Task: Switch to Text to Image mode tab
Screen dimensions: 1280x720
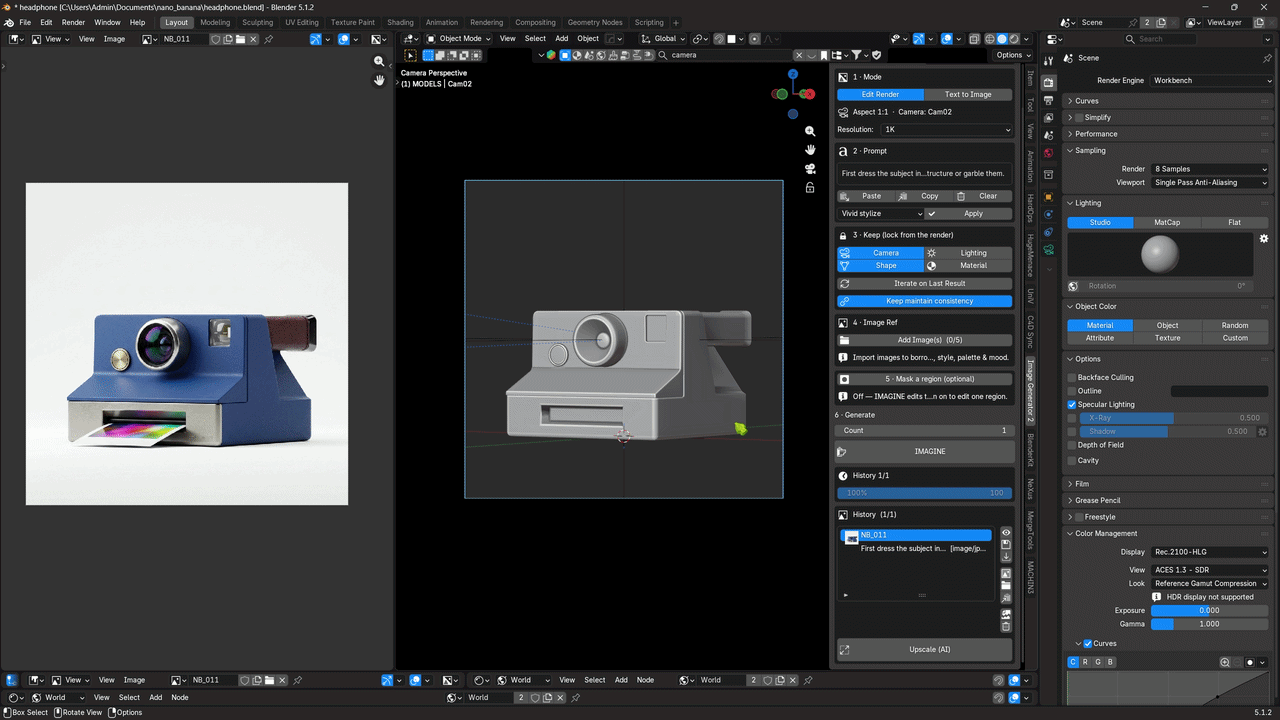Action: click(968, 94)
